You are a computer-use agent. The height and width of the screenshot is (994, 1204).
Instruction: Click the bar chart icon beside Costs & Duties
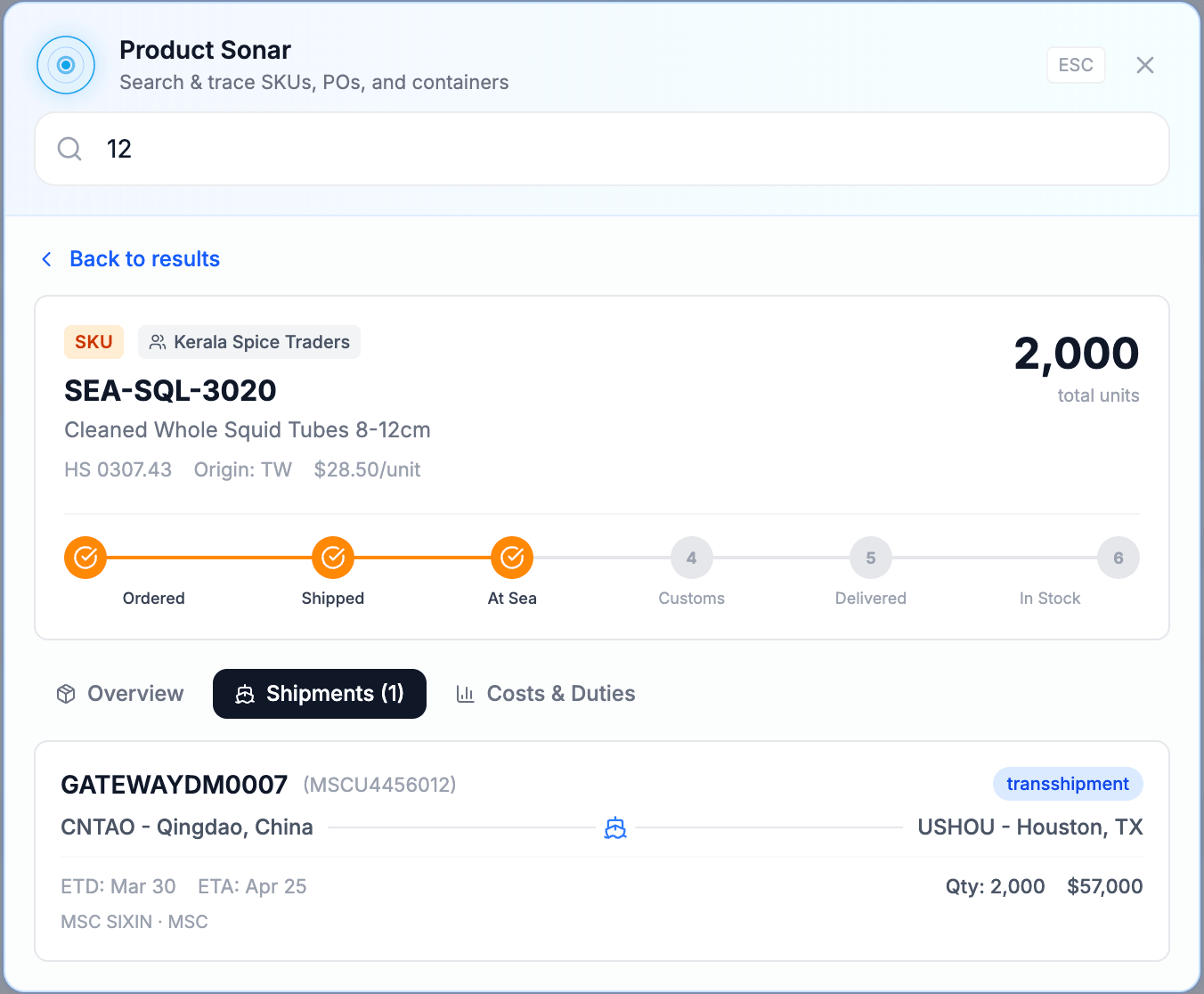click(466, 693)
